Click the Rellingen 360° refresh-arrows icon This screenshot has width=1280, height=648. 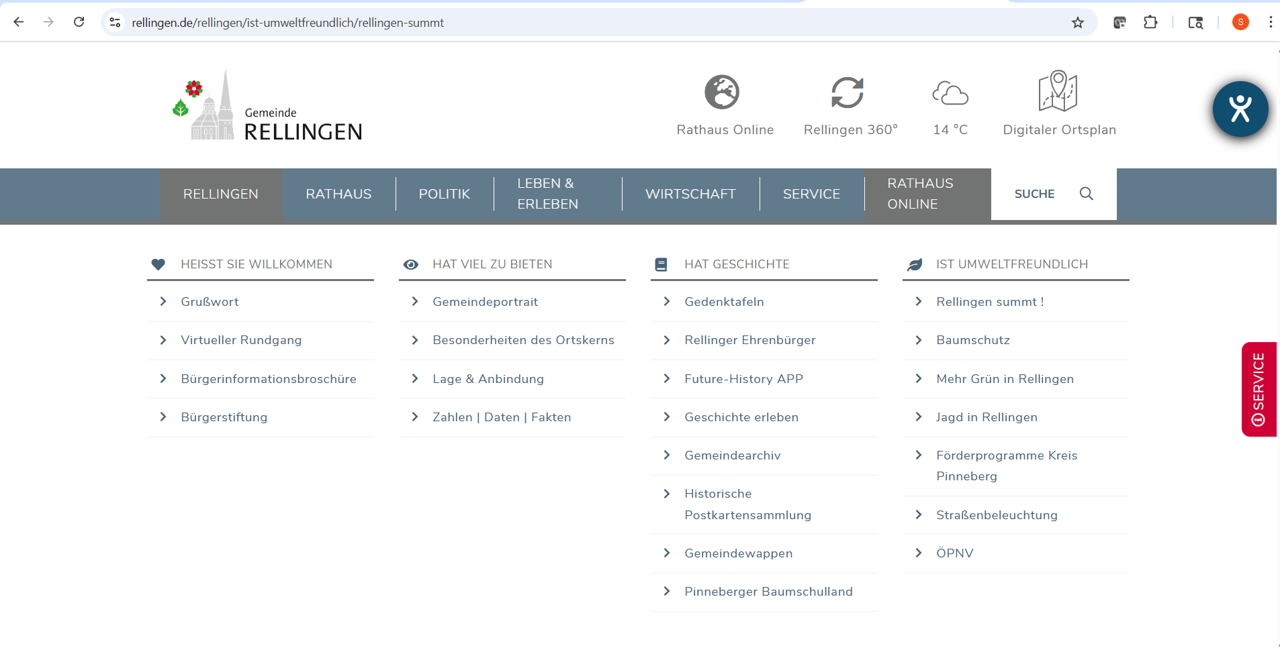847,93
